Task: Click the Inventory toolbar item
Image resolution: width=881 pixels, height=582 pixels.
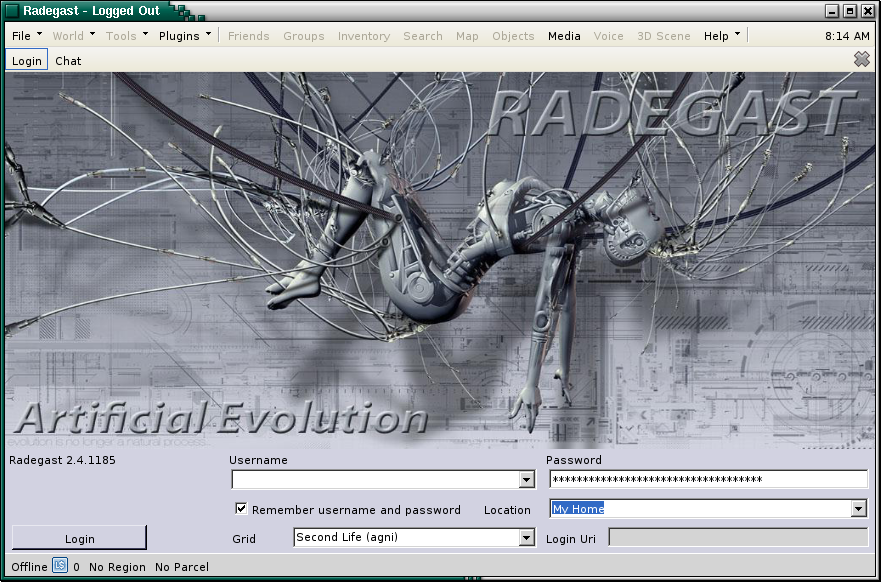Action: 364,36
